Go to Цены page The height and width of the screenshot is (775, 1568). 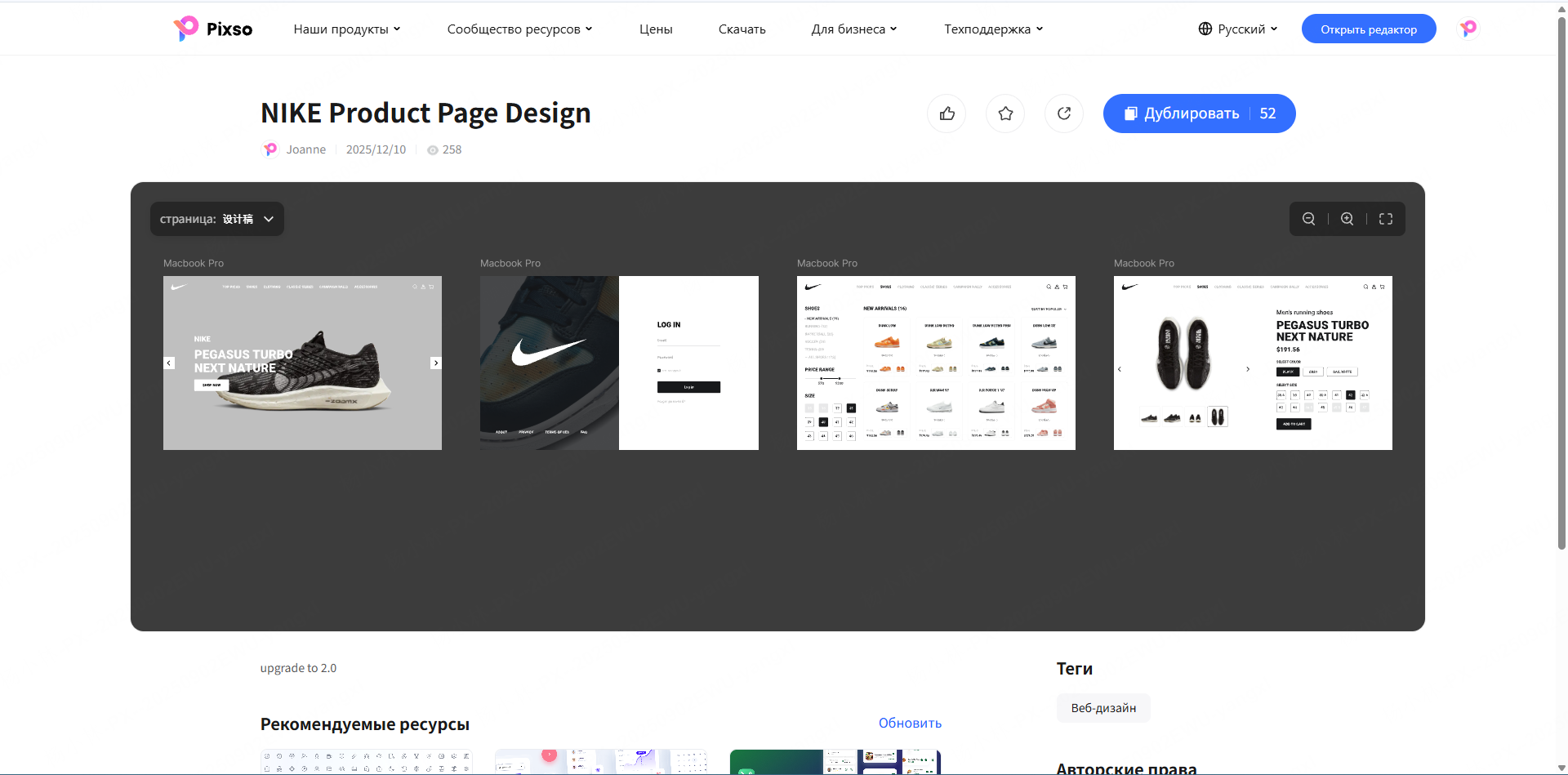(656, 29)
